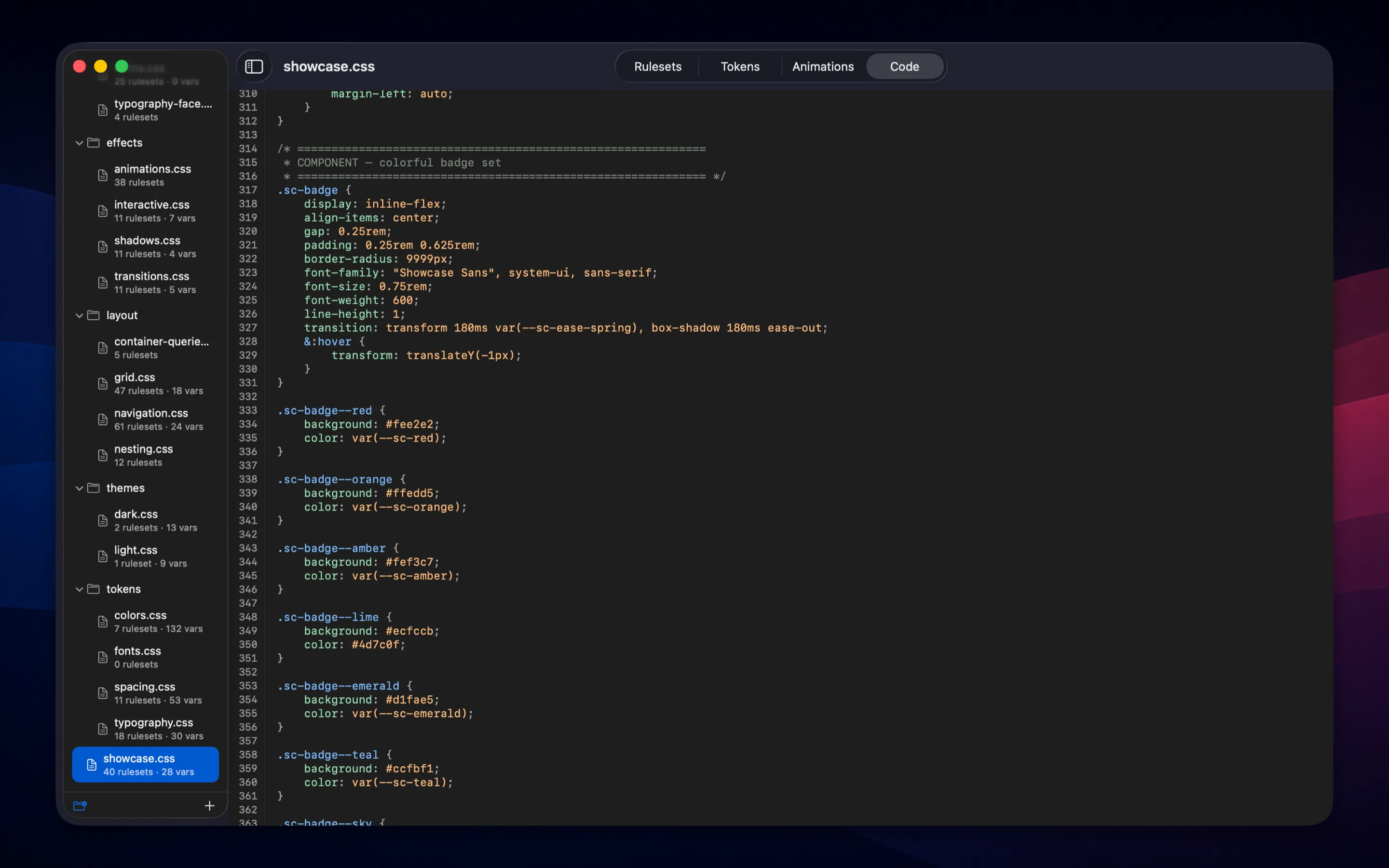Open transitions.css in the sidebar
The height and width of the screenshot is (868, 1389).
pos(145,283)
